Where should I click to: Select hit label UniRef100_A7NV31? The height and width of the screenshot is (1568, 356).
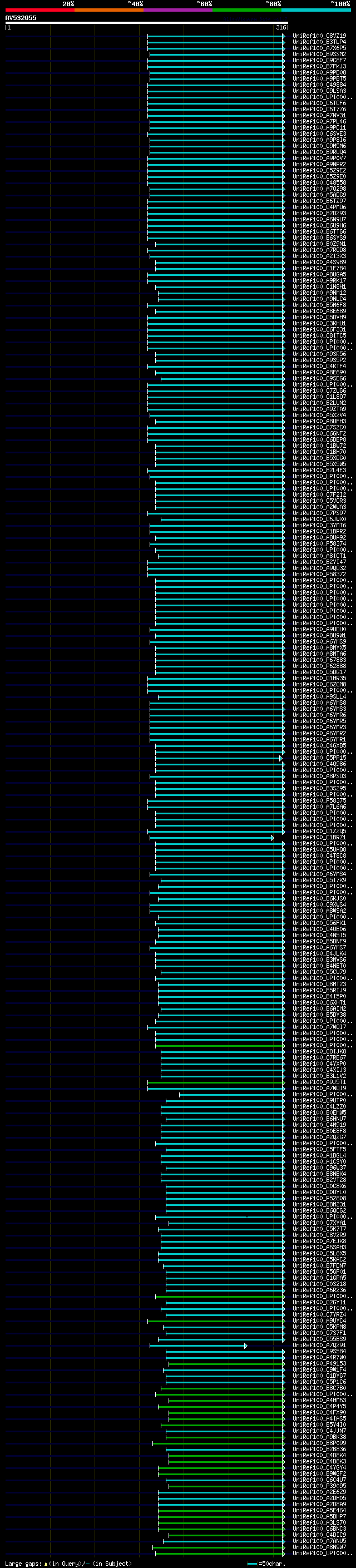319,115
